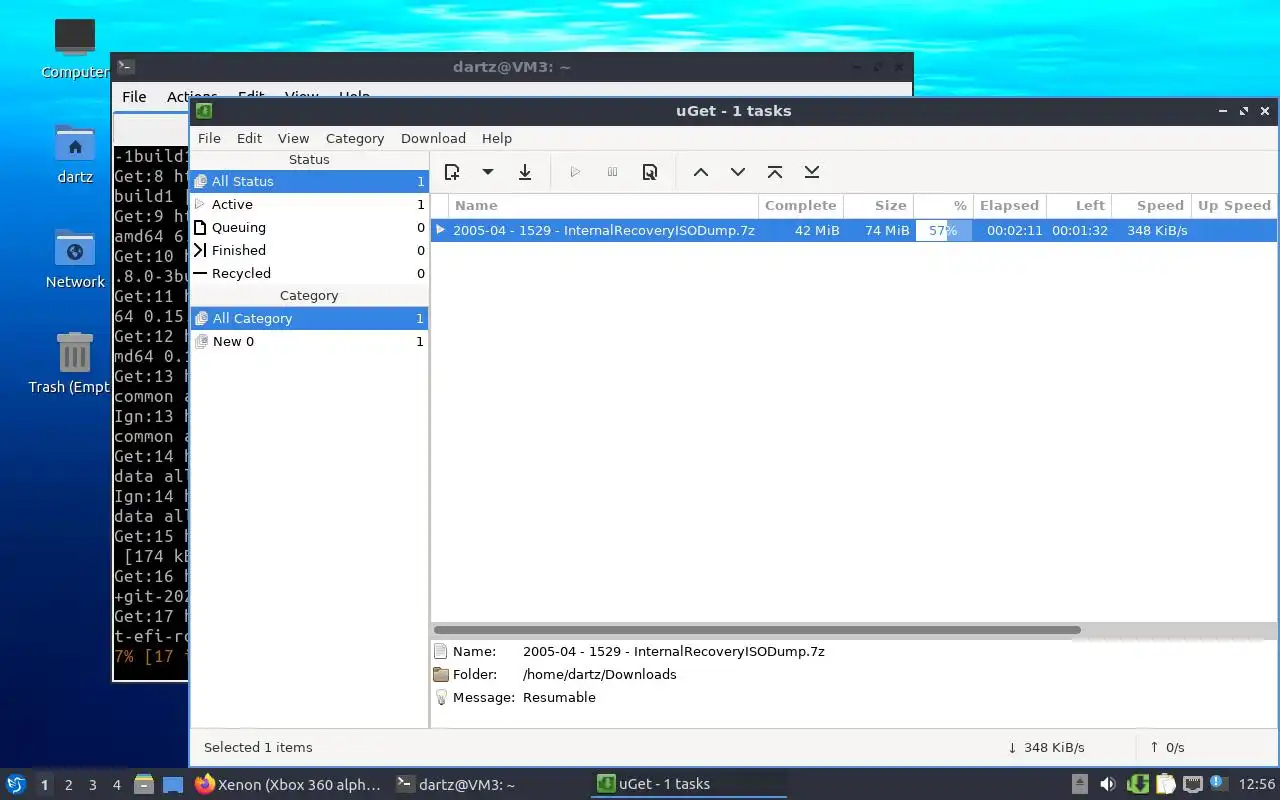The image size is (1280, 800).
Task: Click the wired network tray icon
Action: click(x=1192, y=784)
